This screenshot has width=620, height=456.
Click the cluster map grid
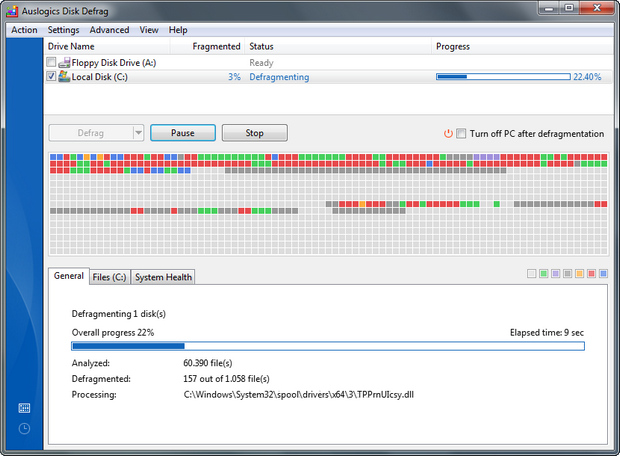point(329,204)
